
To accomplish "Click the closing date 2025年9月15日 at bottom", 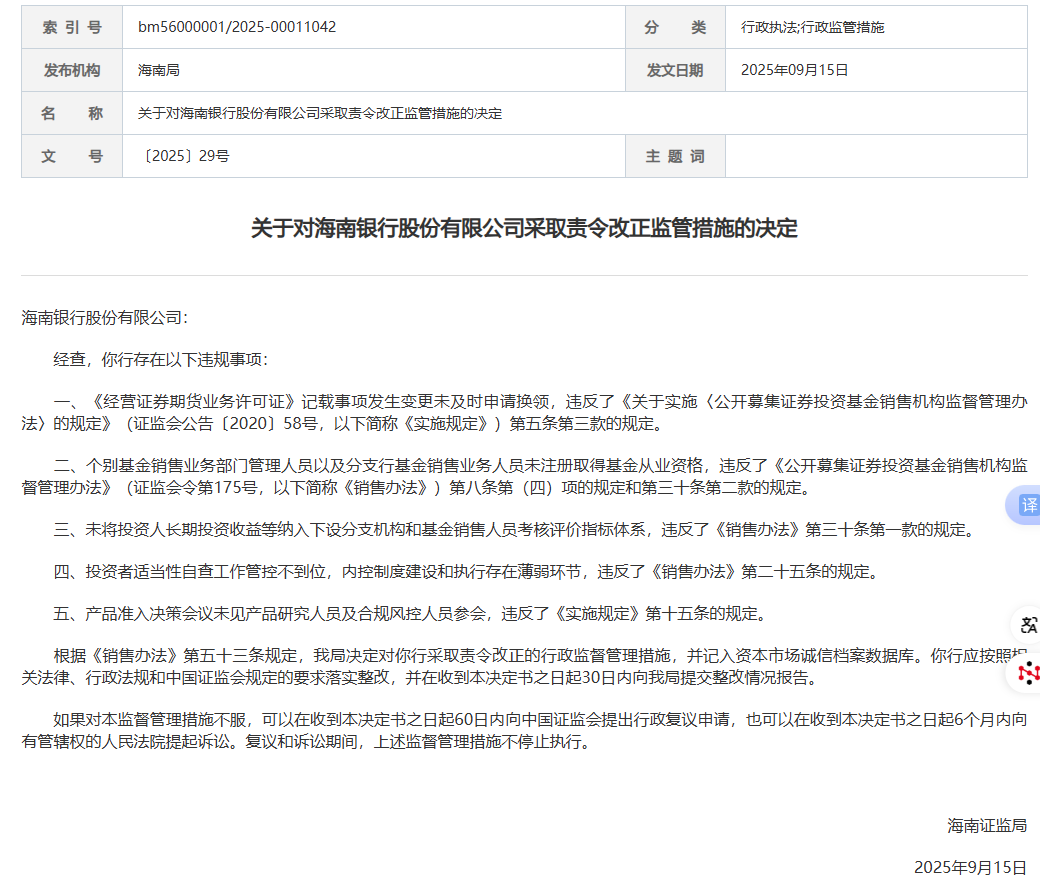I will pos(970,866).
